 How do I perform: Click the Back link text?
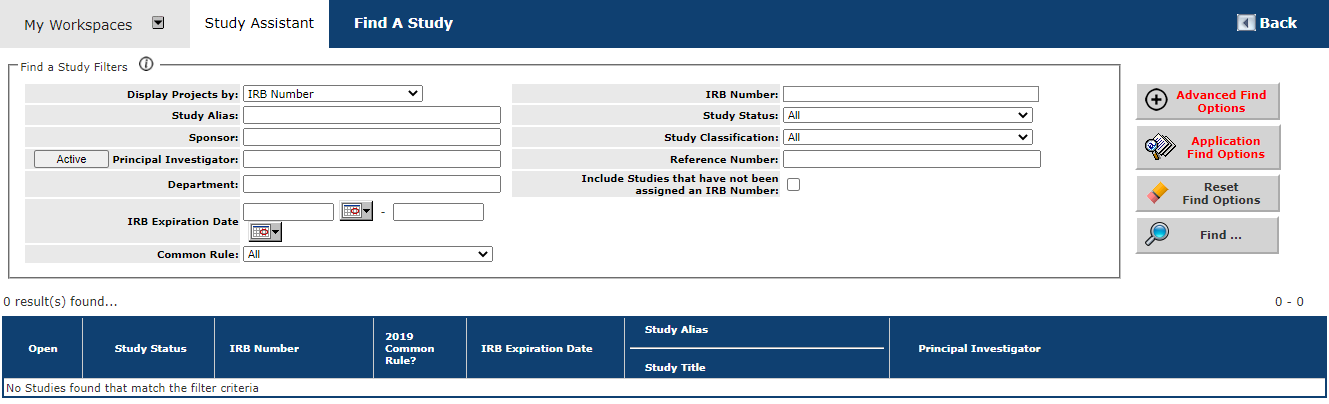1278,23
